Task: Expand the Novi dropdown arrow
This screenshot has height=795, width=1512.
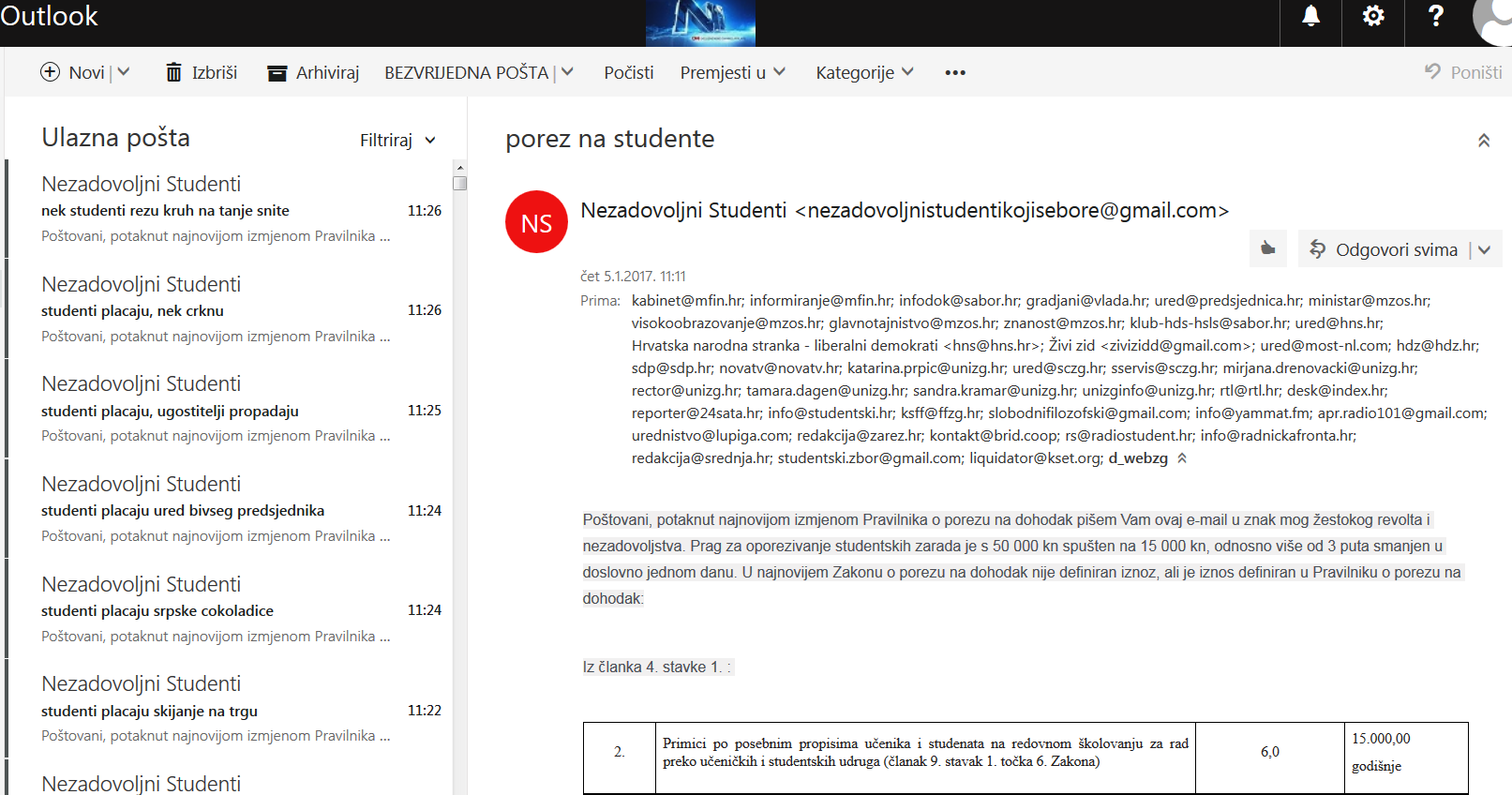Action: click(124, 72)
